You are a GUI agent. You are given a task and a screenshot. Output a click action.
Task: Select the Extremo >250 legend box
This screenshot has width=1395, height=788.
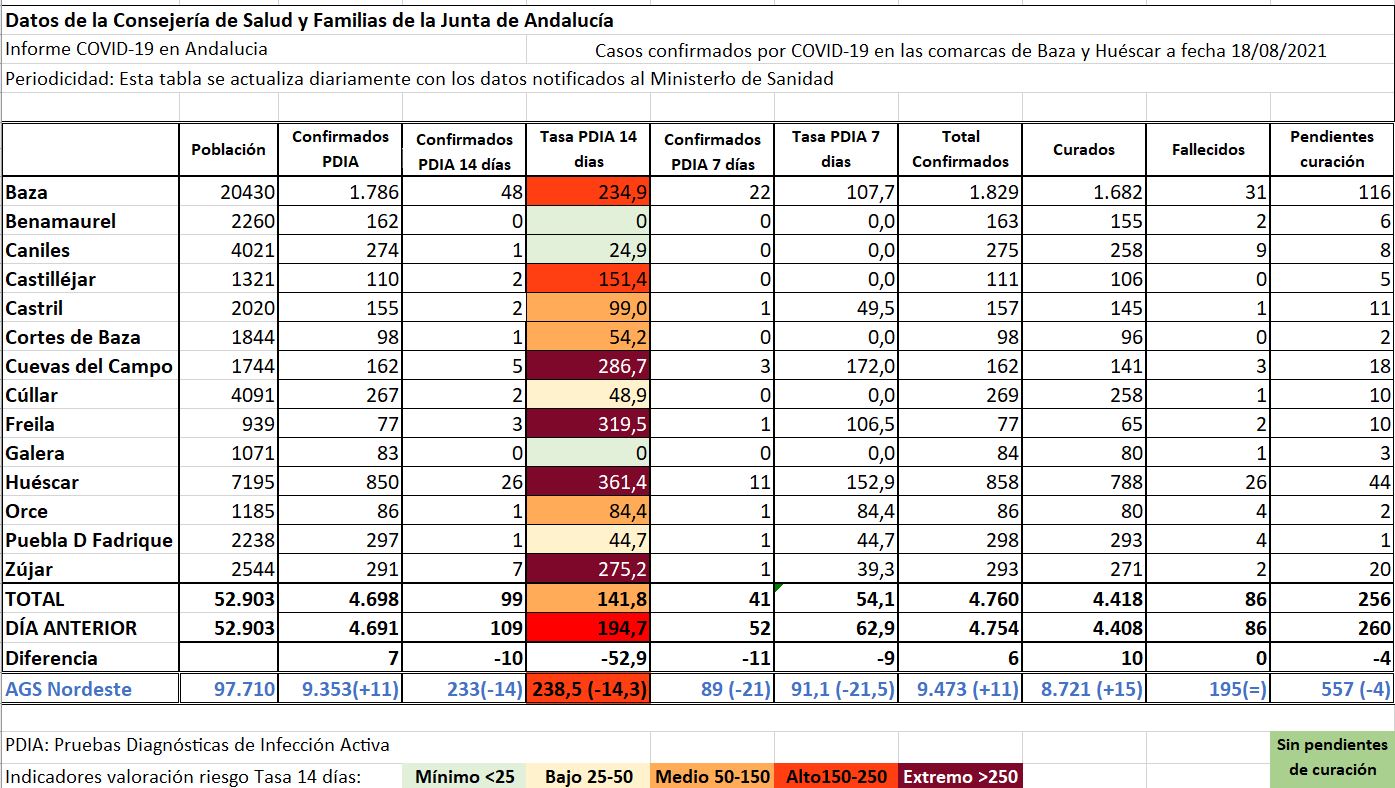point(960,776)
